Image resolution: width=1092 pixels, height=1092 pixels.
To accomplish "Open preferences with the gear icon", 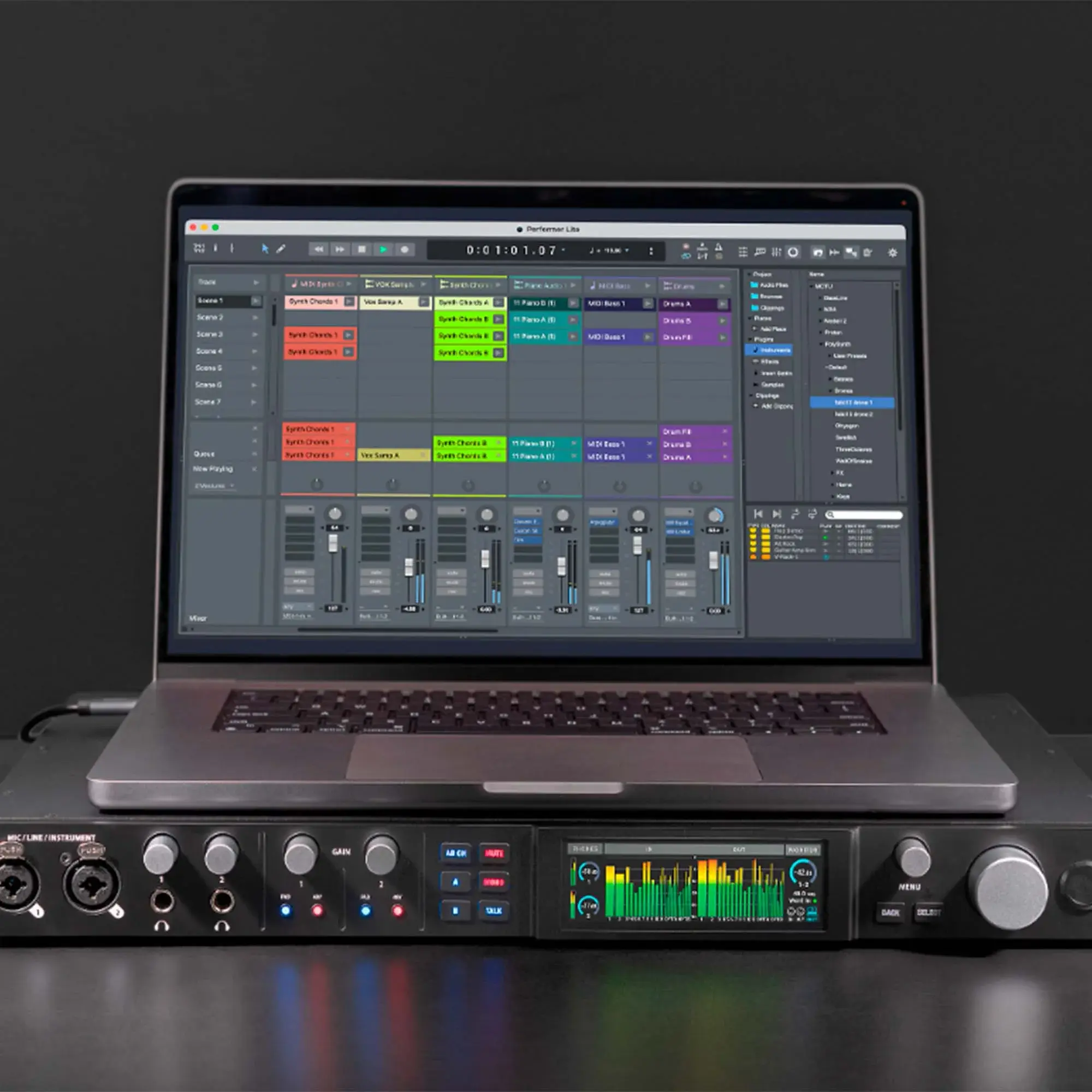I will tap(893, 253).
